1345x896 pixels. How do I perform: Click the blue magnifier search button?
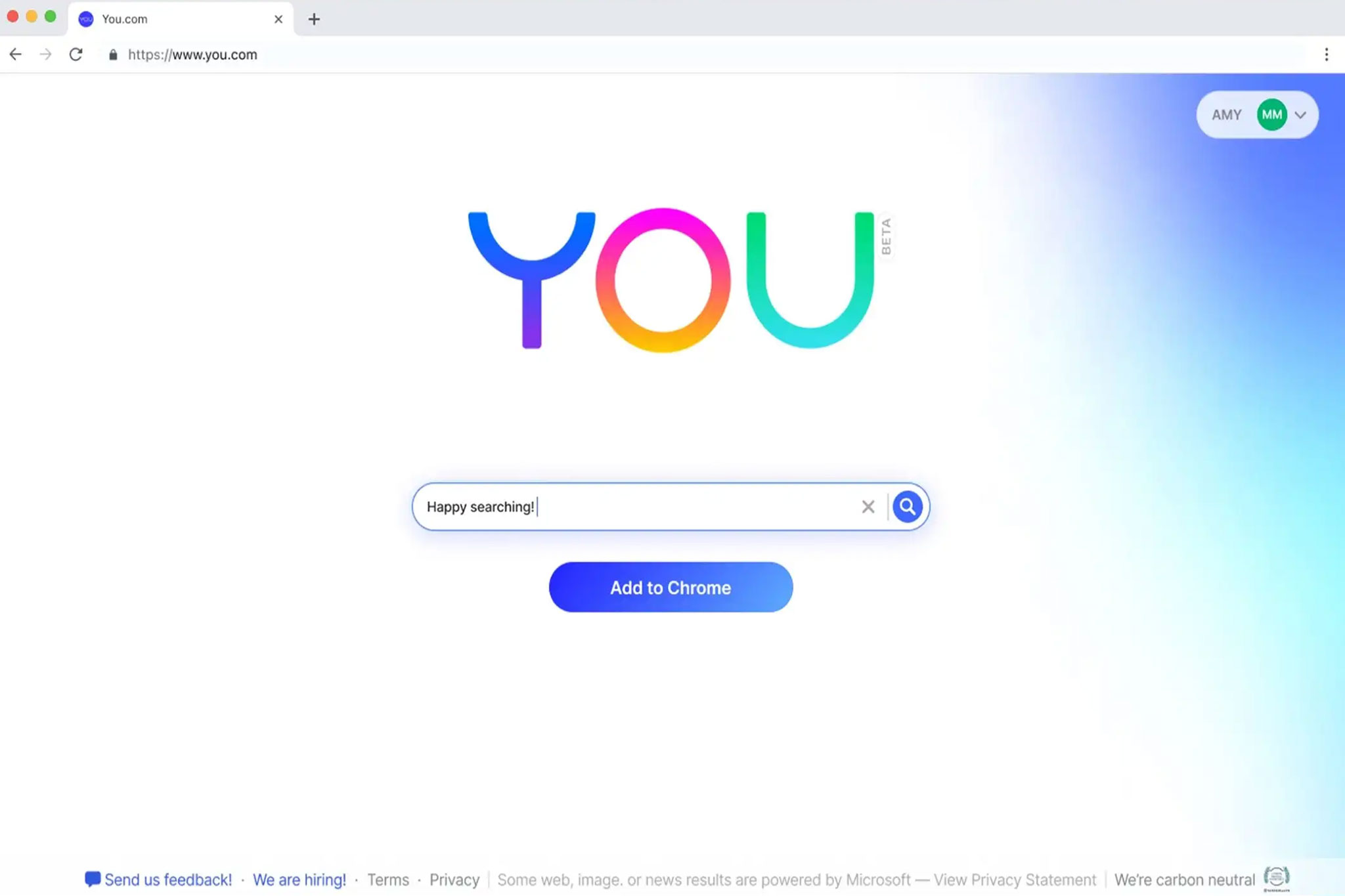click(907, 507)
